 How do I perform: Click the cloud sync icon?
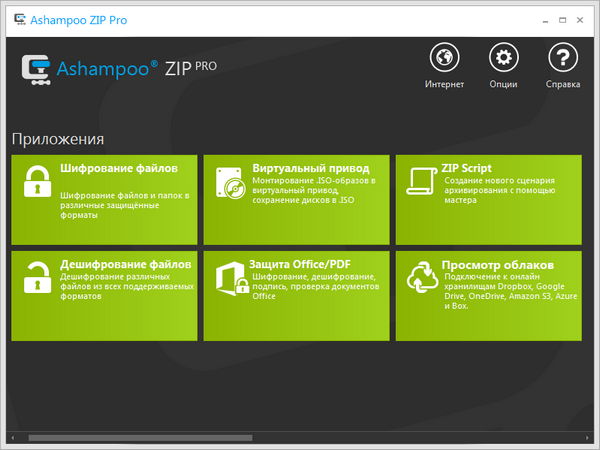pyautogui.click(x=419, y=278)
